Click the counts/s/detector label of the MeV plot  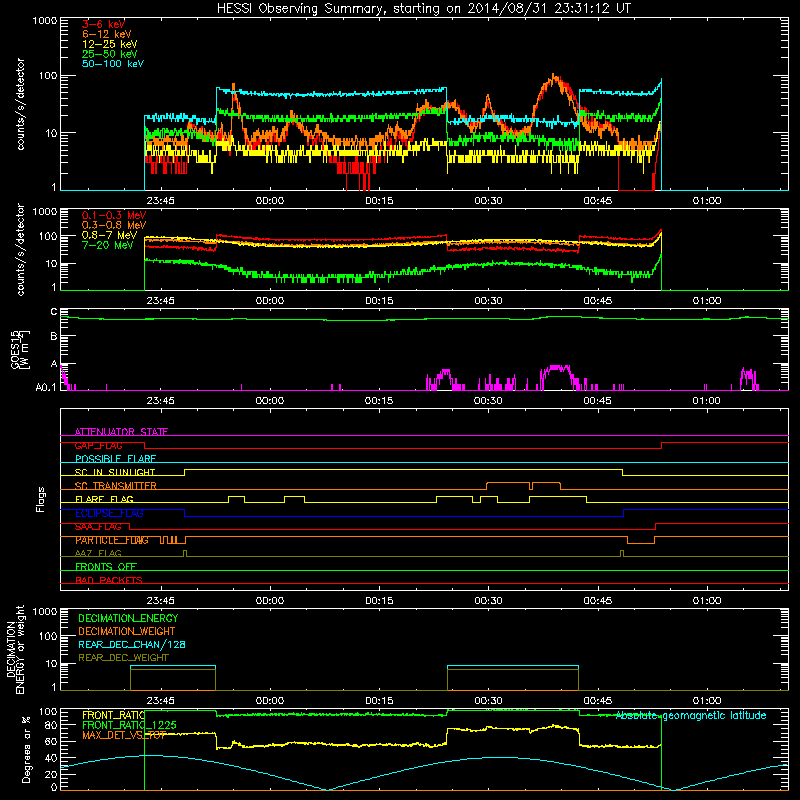(x=20, y=250)
